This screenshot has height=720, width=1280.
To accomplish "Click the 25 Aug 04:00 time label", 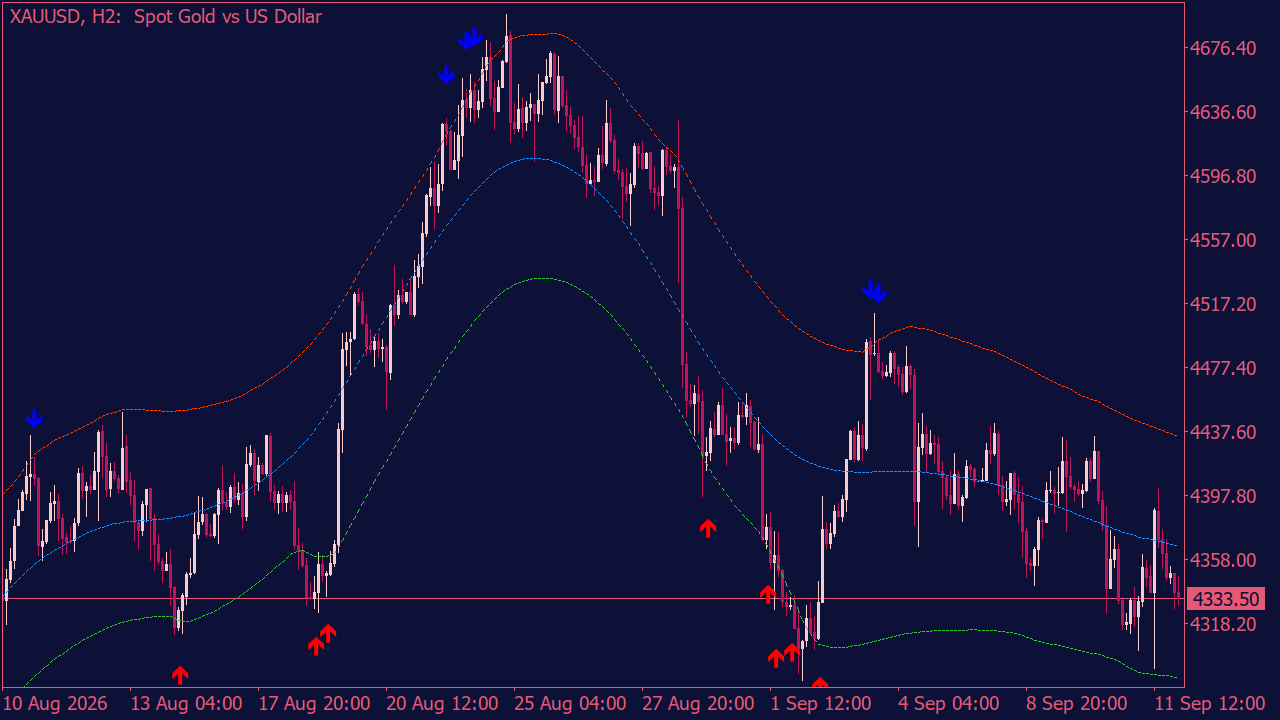I will [x=571, y=703].
